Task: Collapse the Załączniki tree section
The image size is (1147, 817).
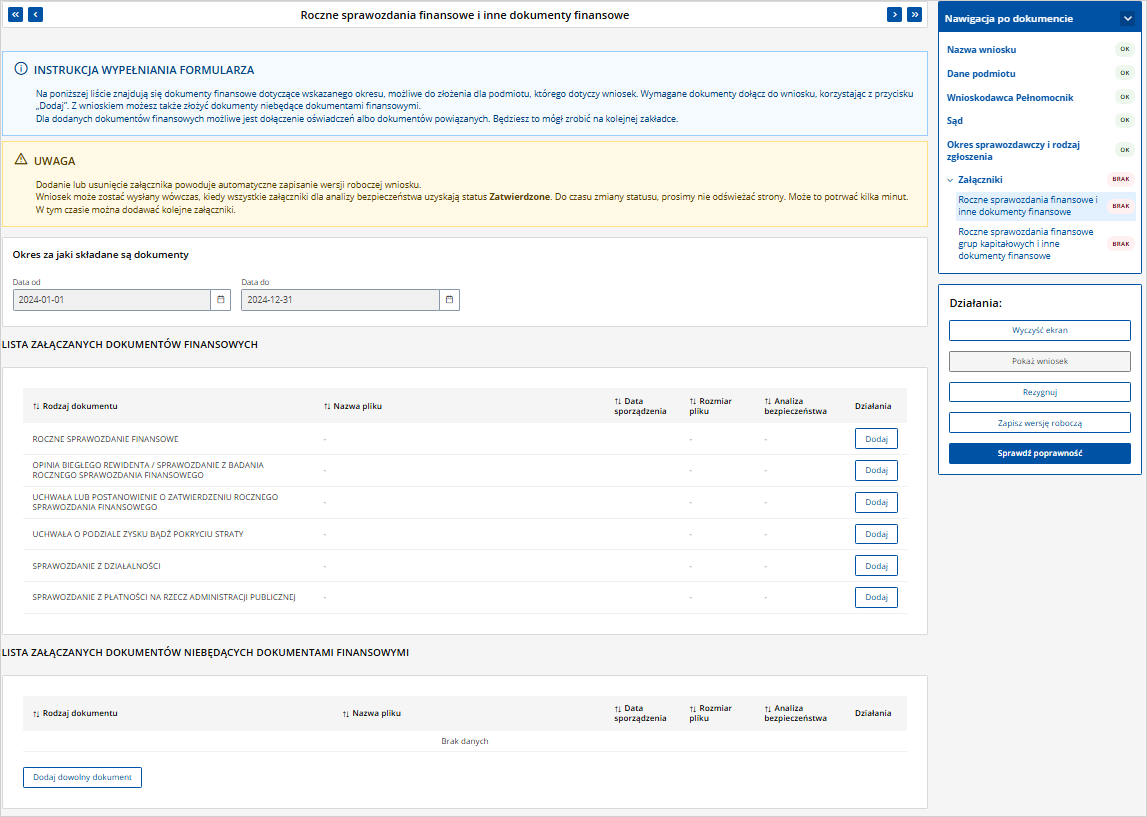Action: [950, 180]
